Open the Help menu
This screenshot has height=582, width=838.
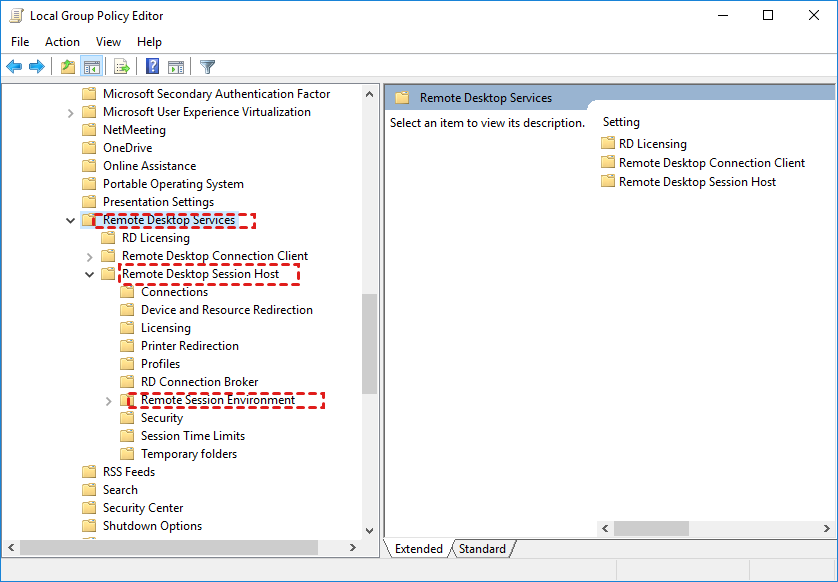click(149, 42)
